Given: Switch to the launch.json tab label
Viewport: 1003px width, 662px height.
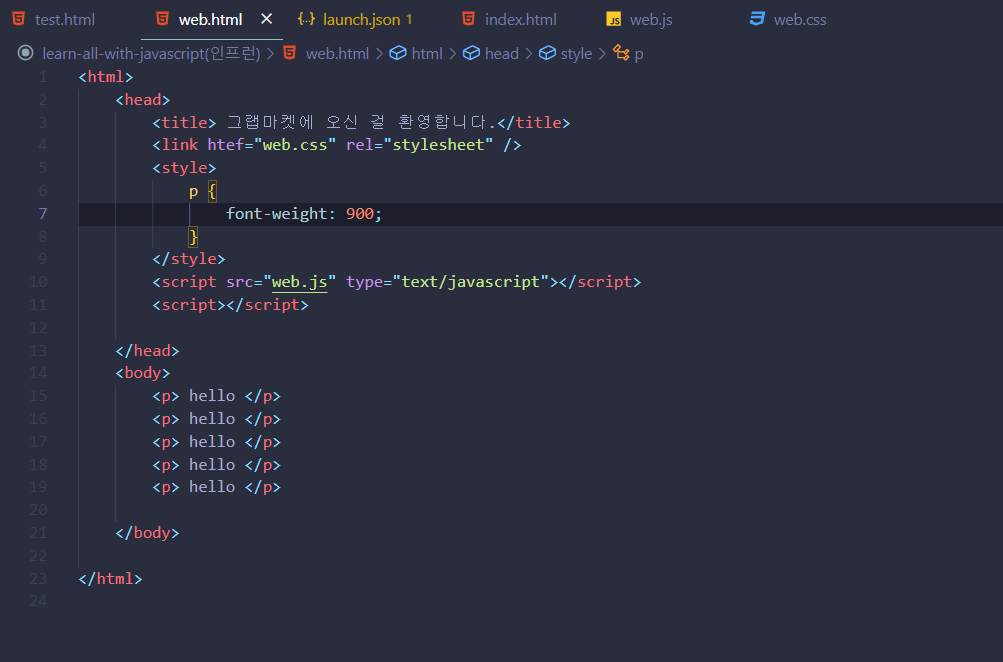Looking at the screenshot, I should pos(361,19).
